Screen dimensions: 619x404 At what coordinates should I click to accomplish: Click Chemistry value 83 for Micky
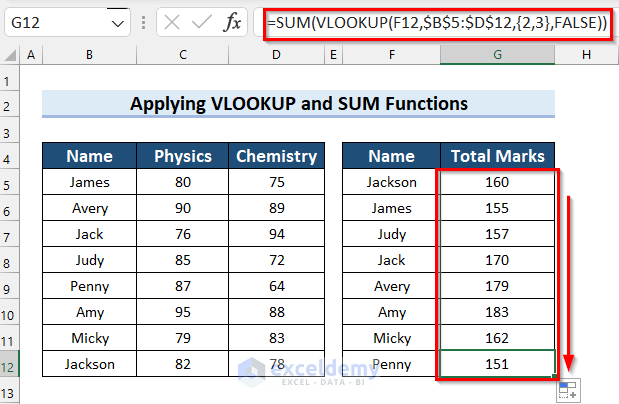click(276, 338)
